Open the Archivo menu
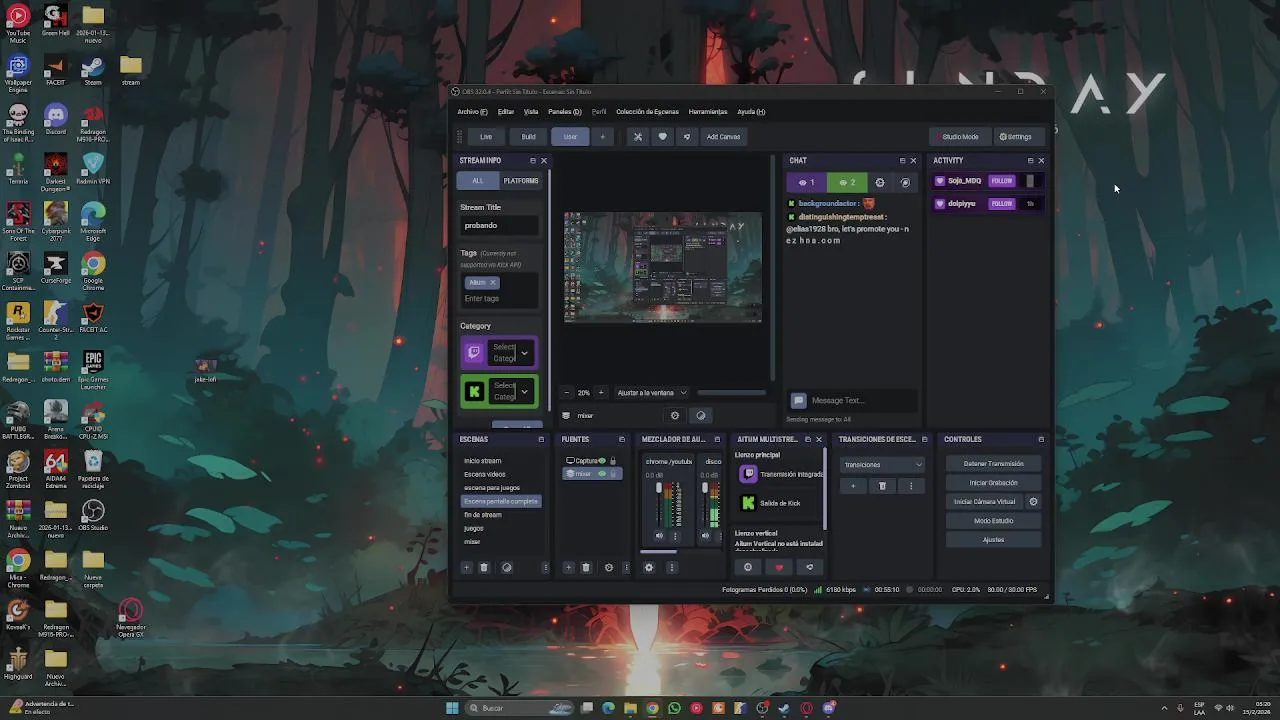Screen dimensions: 1280x720 [x=472, y=112]
